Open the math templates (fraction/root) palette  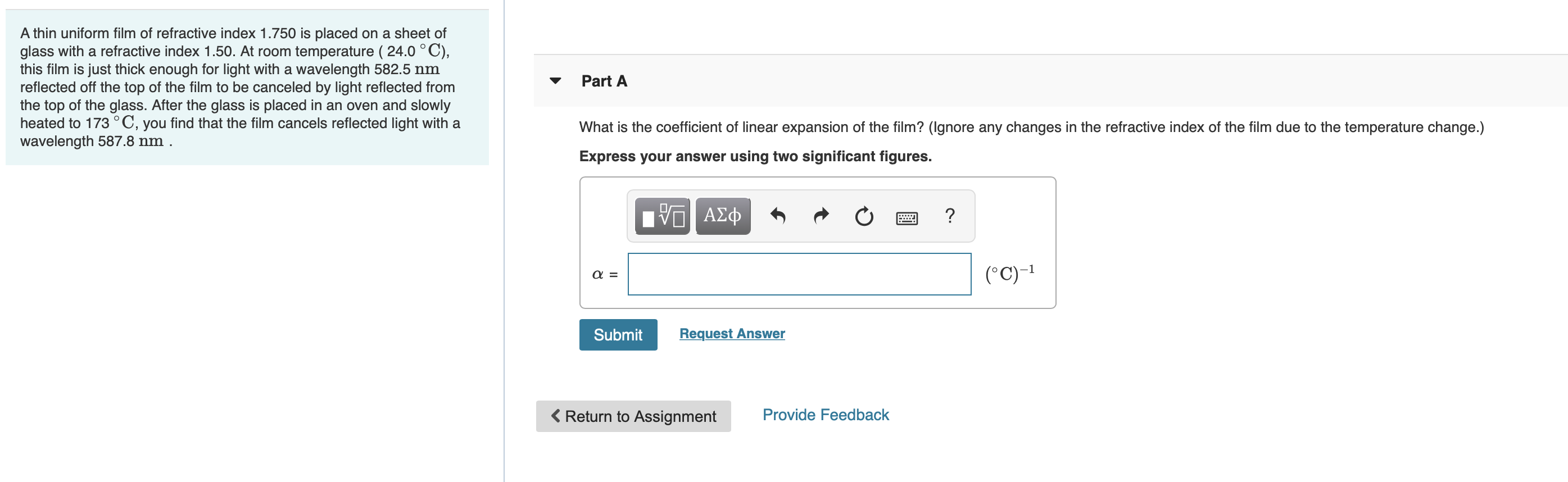point(662,216)
